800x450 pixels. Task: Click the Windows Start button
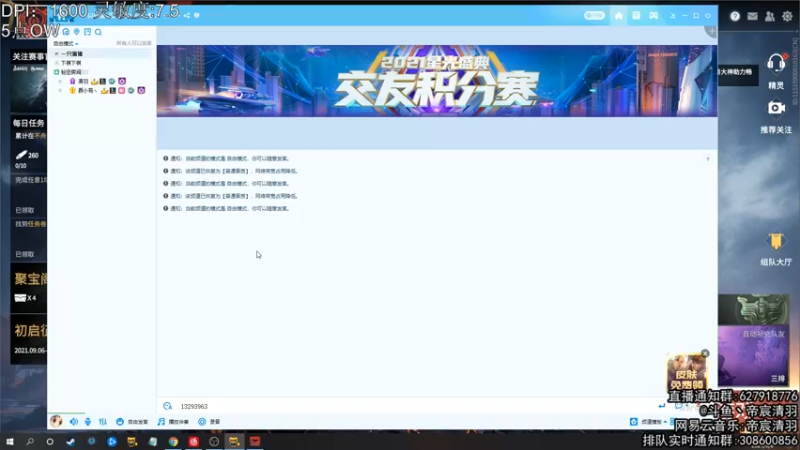point(10,441)
